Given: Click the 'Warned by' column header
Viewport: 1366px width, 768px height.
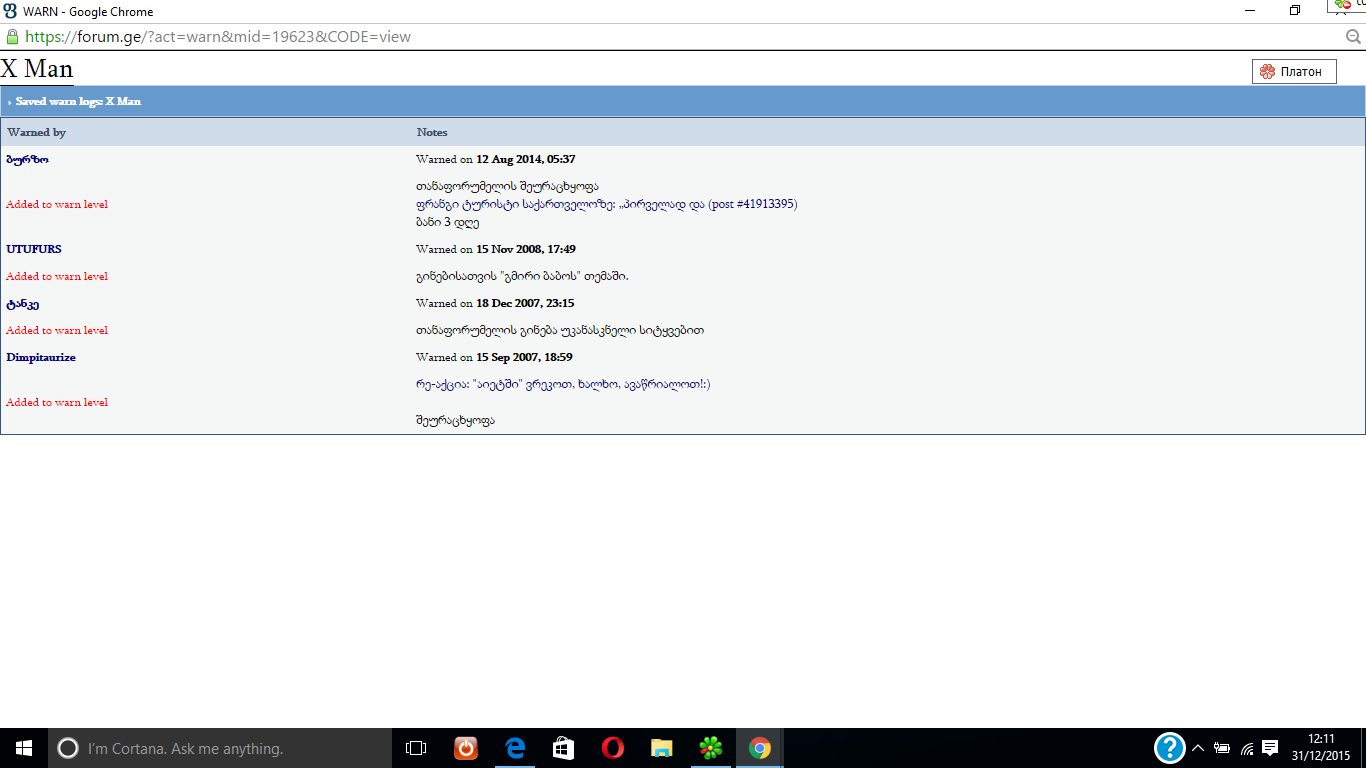Looking at the screenshot, I should (x=36, y=132).
